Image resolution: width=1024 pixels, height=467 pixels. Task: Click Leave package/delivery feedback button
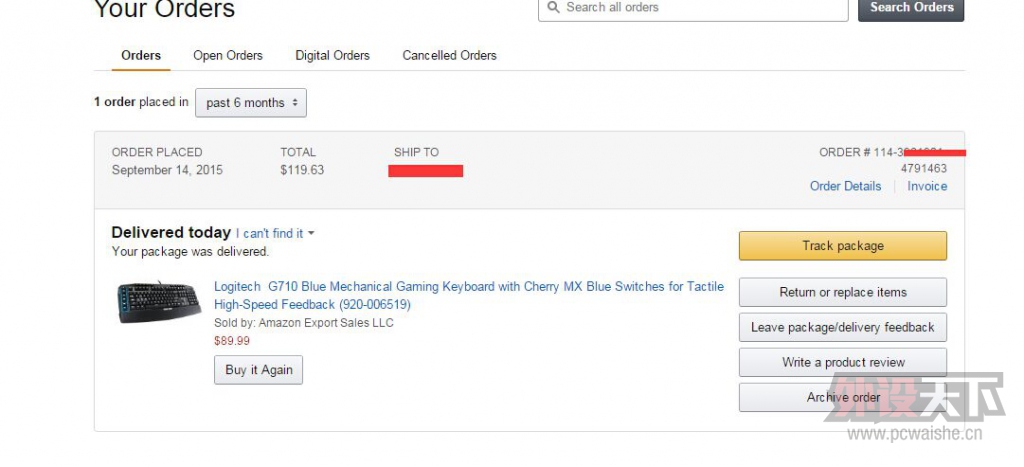pos(842,327)
